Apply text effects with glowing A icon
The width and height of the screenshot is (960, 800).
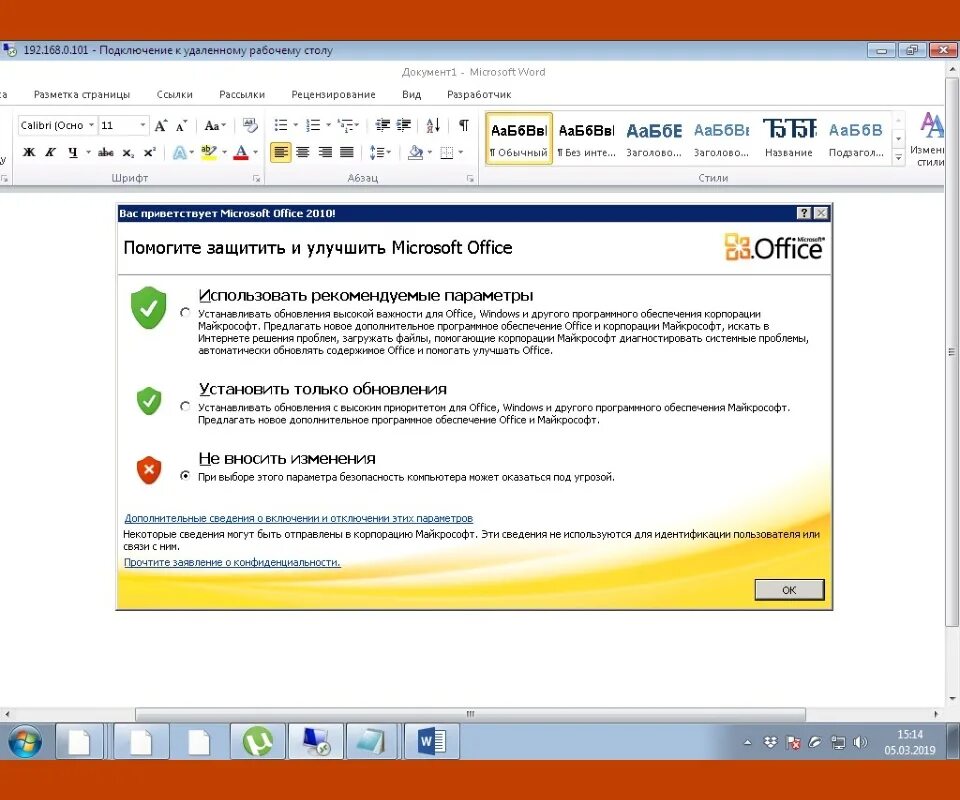pos(179,152)
